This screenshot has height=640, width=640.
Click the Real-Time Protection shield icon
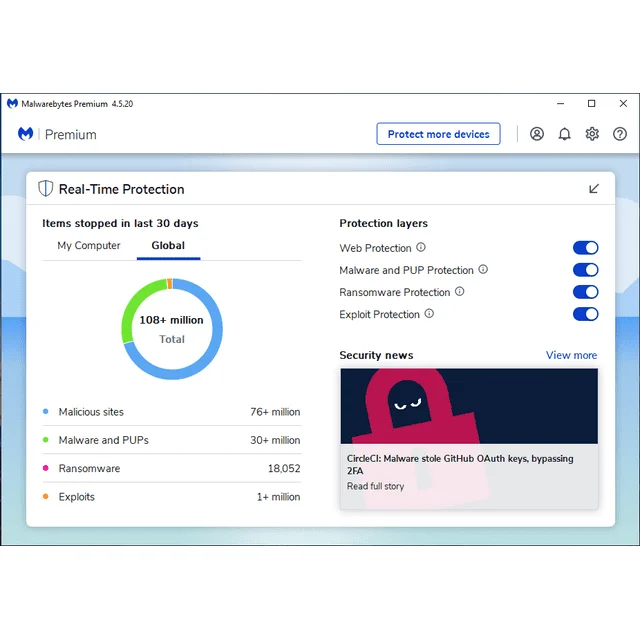pyautogui.click(x=45, y=189)
